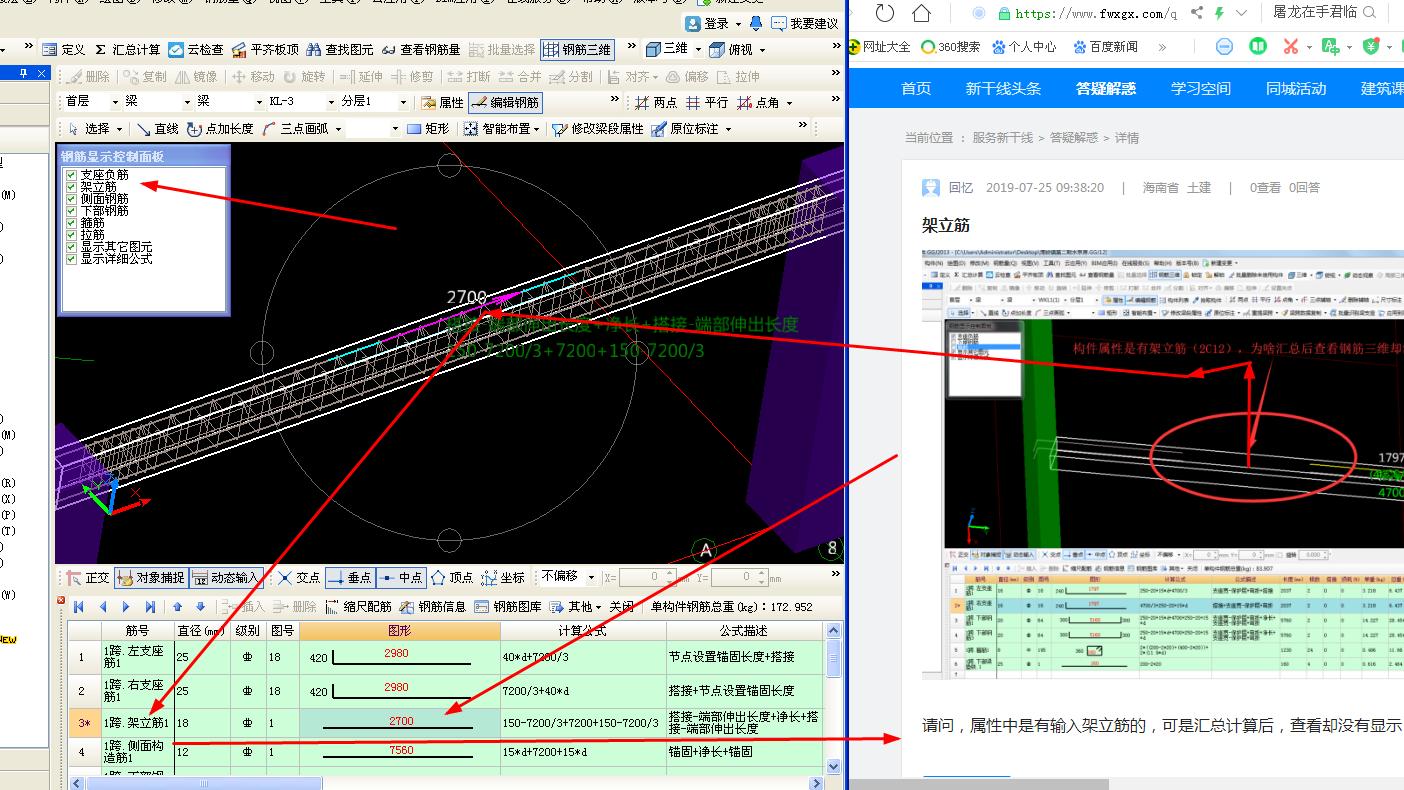The height and width of the screenshot is (790, 1404).
Task: Open 新干线头条 website tab
Action: pos(1003,88)
